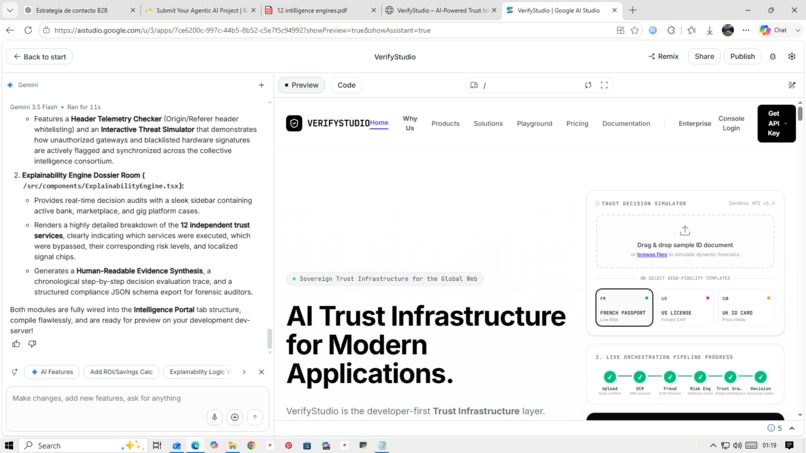Click the device preview icon beside path field
806x453 pixels.
pyautogui.click(x=474, y=85)
